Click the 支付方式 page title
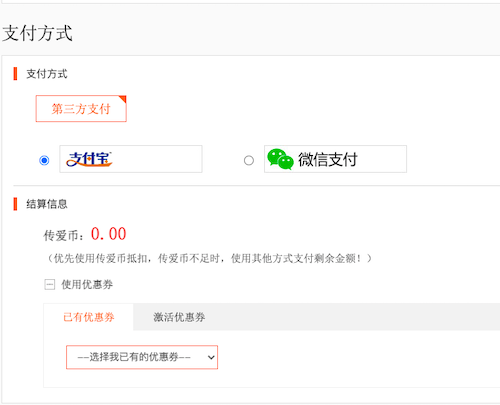Image resolution: width=500 pixels, height=405 pixels. (37, 33)
